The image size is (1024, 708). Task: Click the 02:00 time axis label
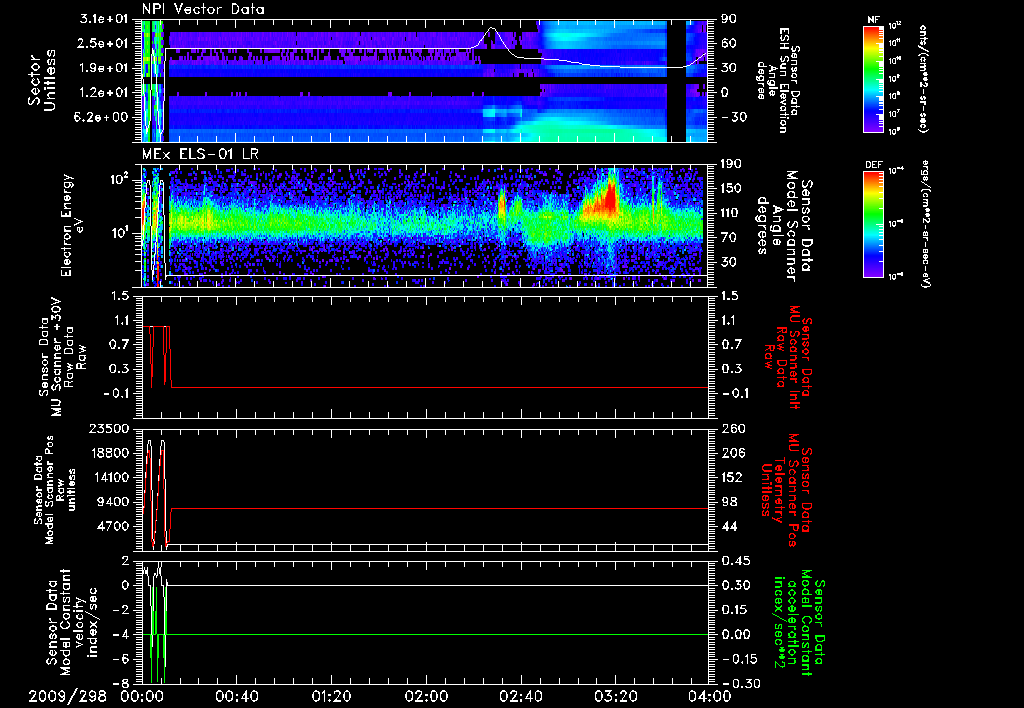(x=426, y=696)
